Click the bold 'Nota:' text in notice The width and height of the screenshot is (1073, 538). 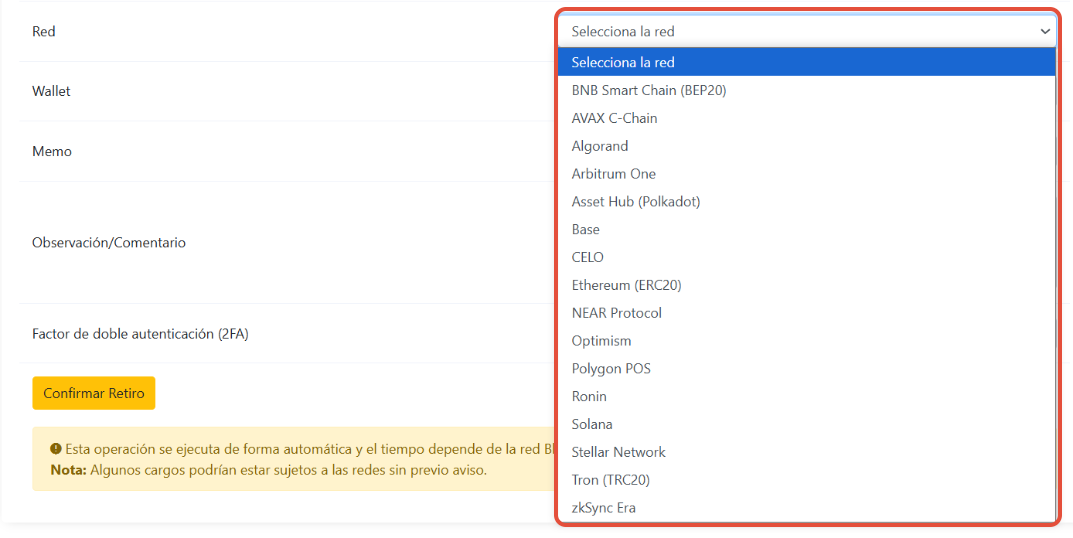(69, 471)
